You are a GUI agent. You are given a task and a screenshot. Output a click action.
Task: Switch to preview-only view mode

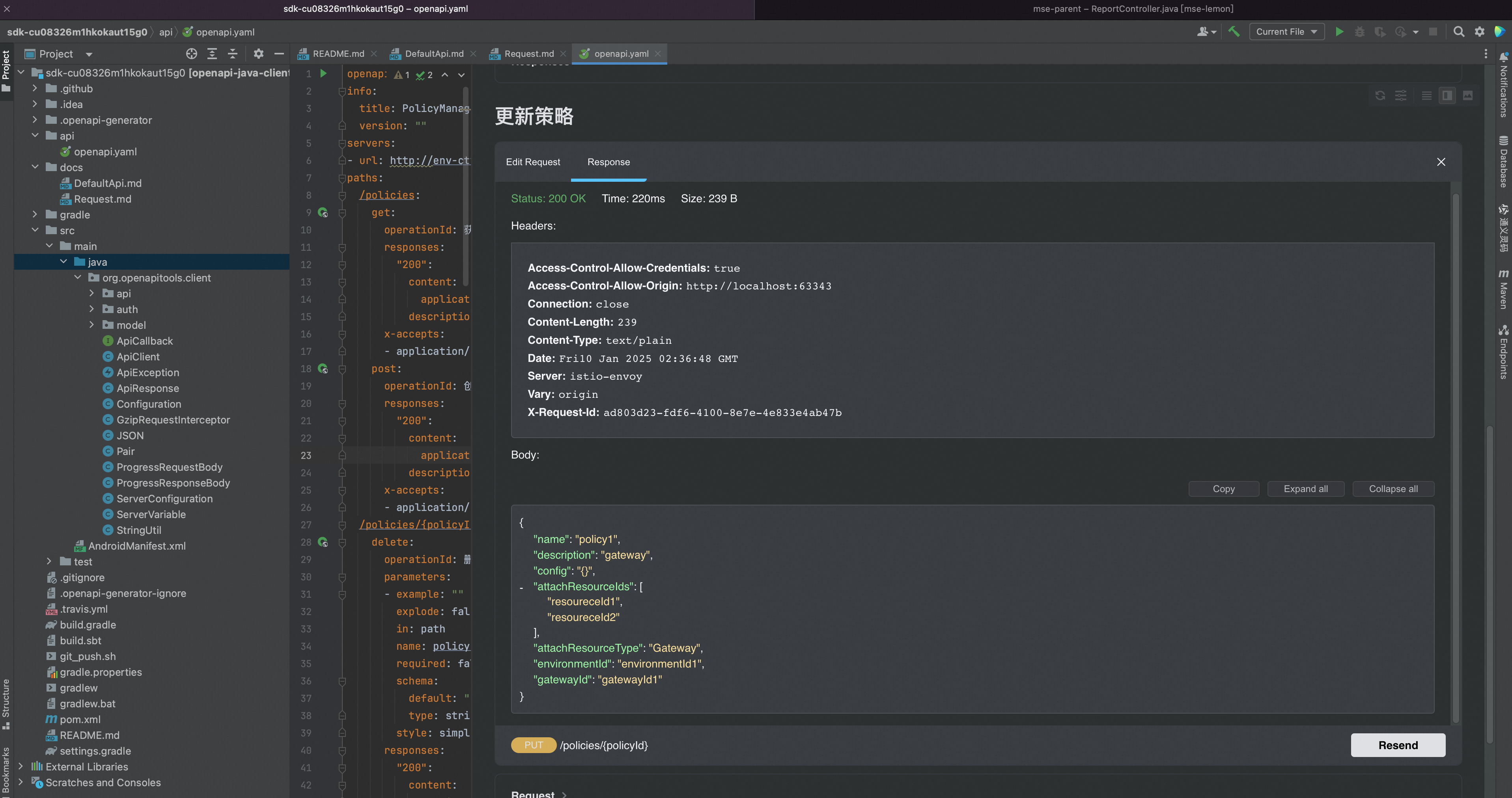1467,96
